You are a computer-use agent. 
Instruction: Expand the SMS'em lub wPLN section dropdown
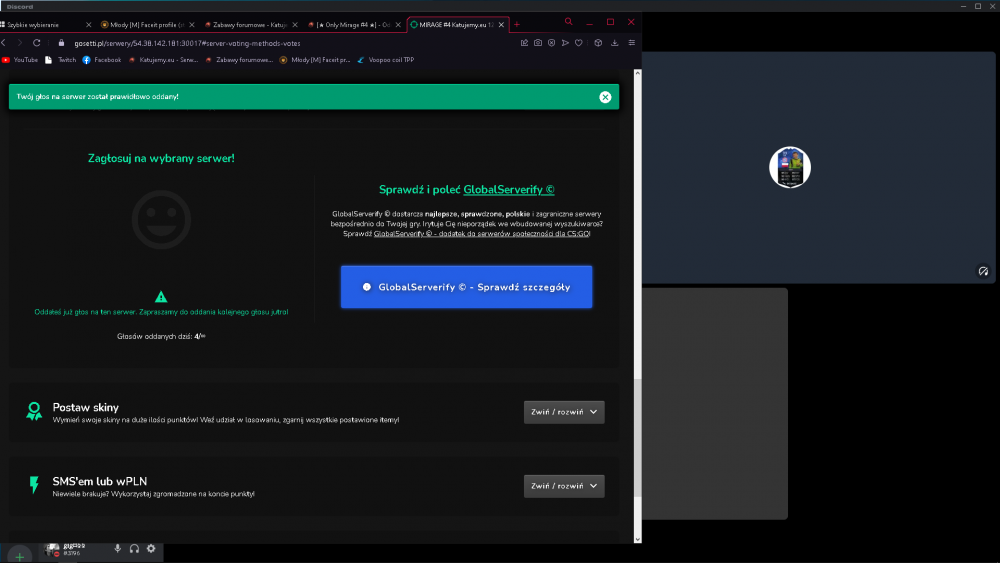(564, 486)
